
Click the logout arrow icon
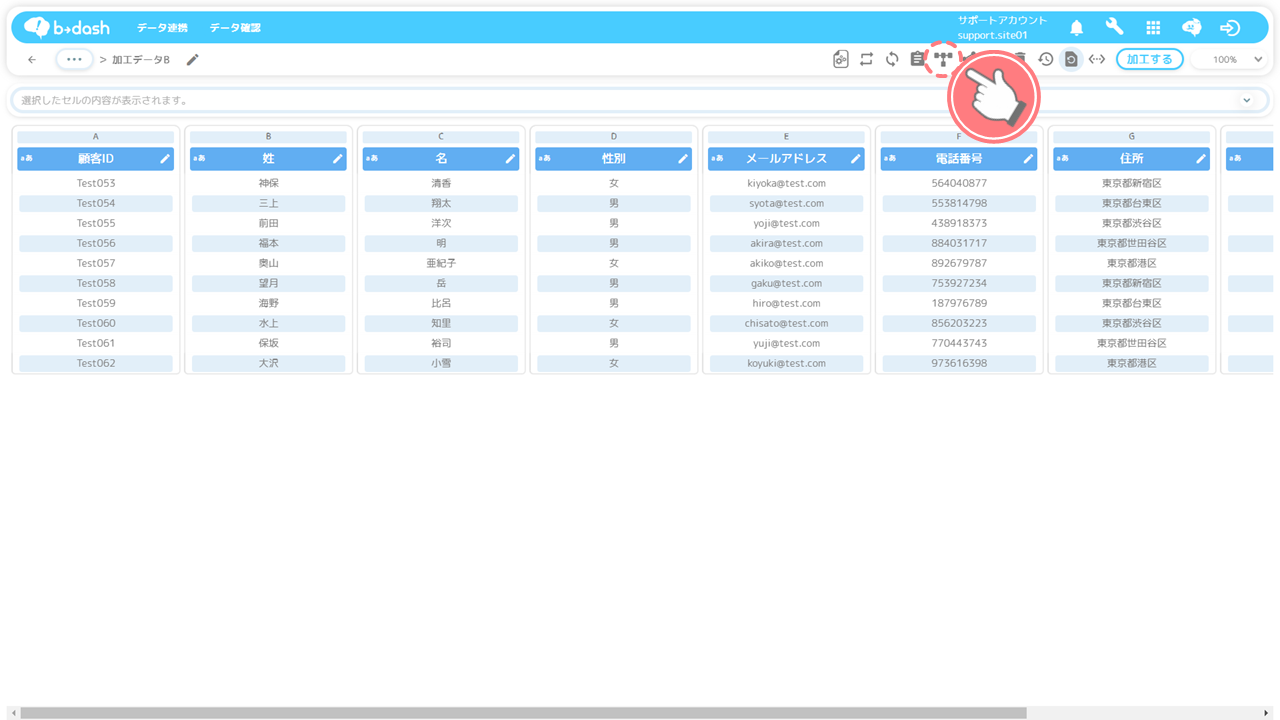pos(1230,28)
